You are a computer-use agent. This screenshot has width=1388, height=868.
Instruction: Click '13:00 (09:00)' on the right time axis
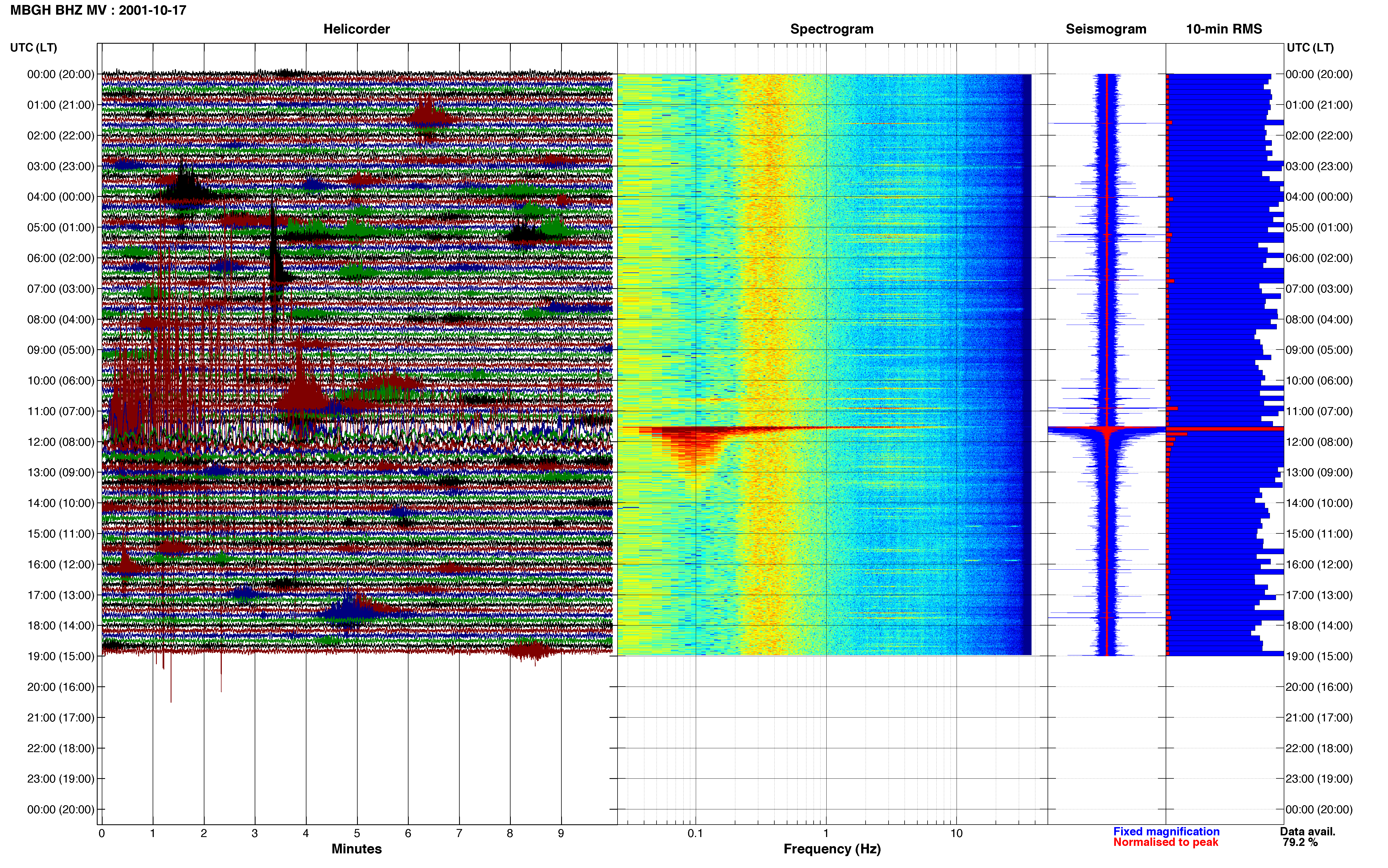point(1319,473)
